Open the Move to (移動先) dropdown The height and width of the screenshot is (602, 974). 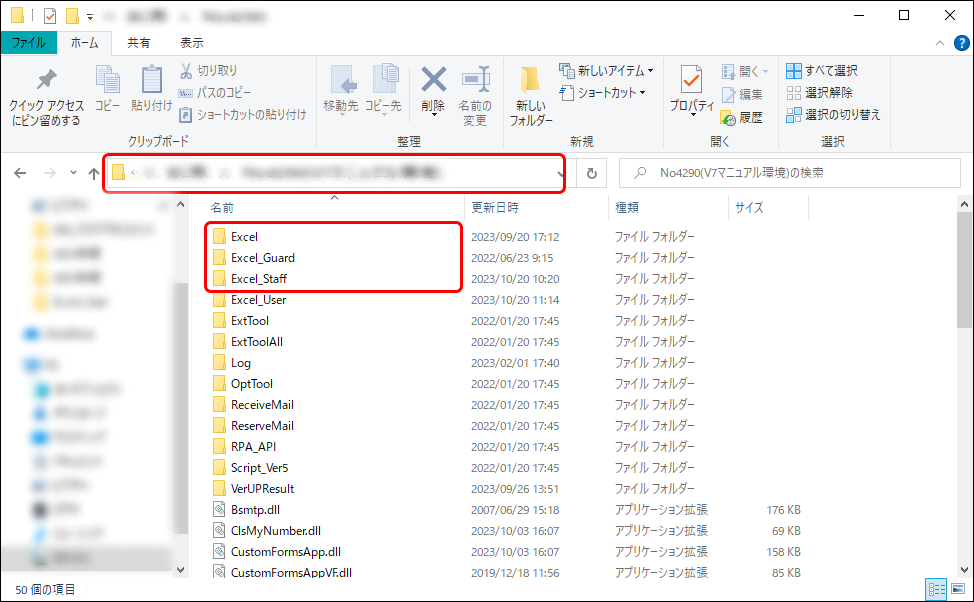(341, 90)
